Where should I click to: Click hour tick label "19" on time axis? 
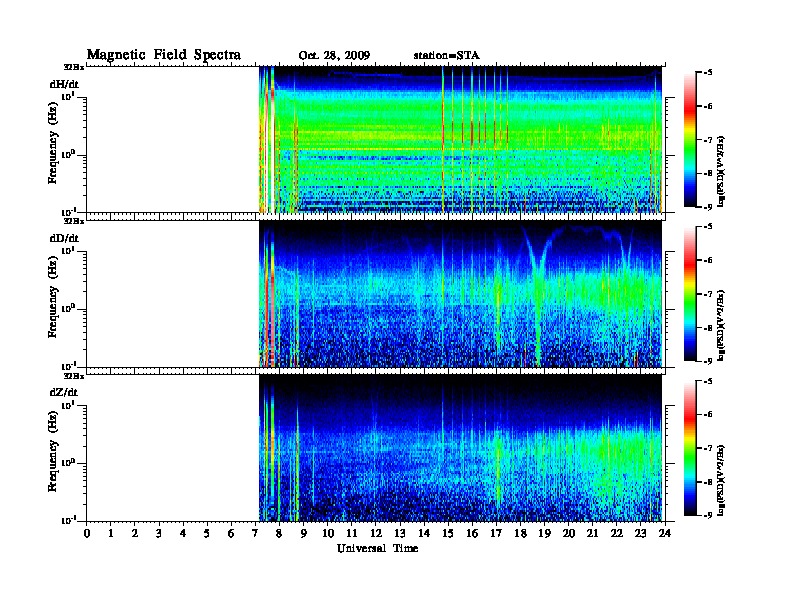[544, 534]
